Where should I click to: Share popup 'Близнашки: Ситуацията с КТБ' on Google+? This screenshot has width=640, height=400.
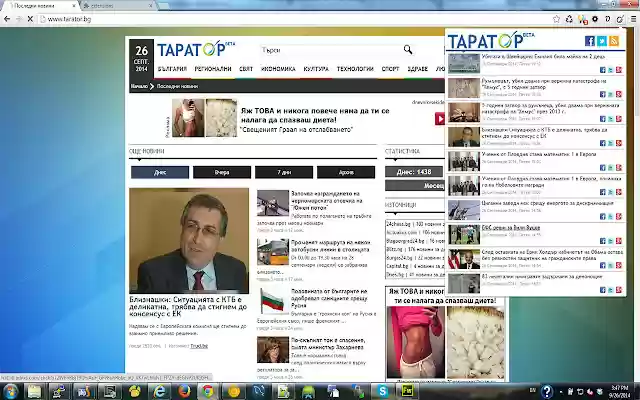point(619,143)
